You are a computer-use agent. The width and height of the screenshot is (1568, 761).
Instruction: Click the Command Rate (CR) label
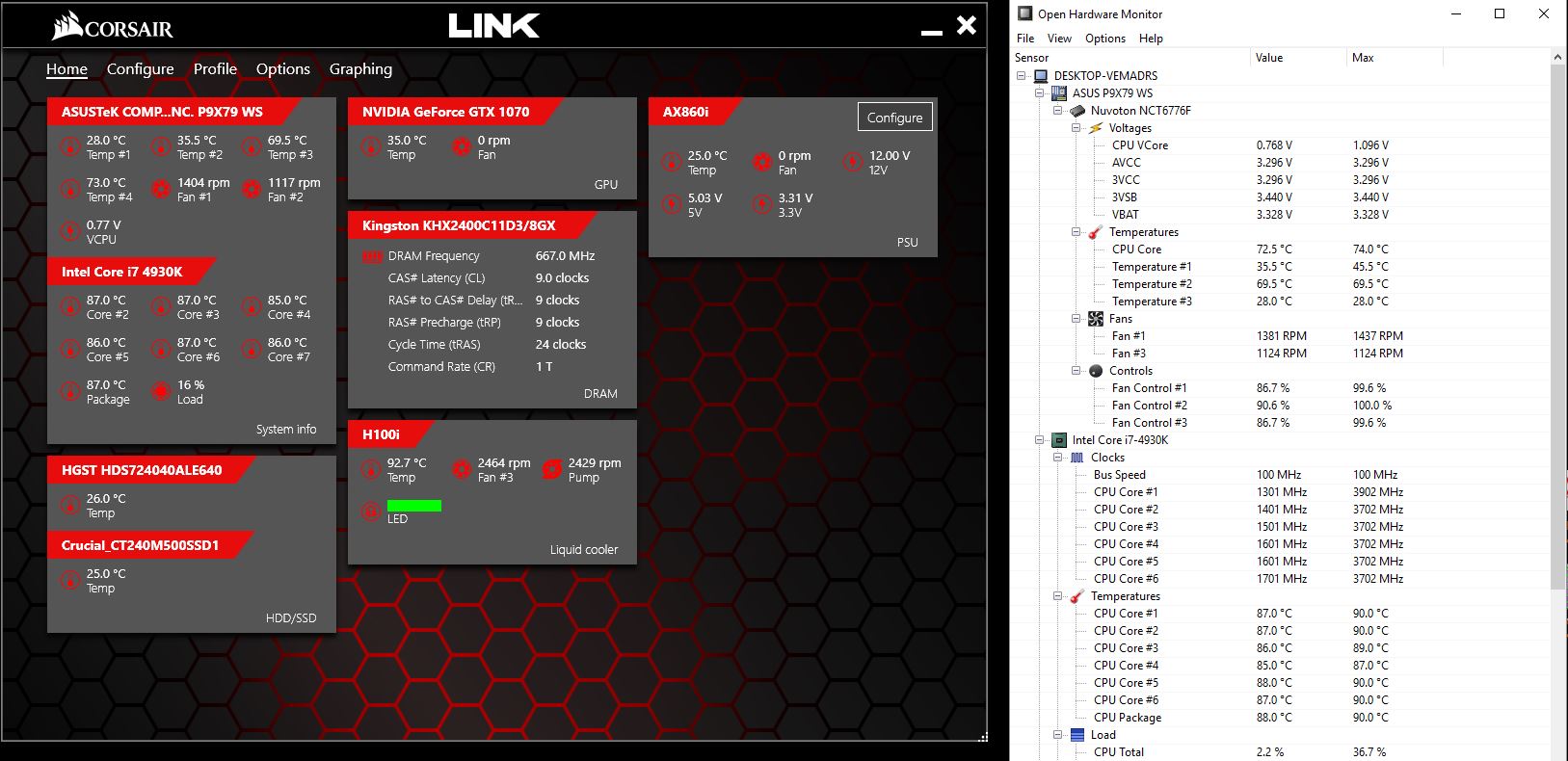tap(441, 367)
